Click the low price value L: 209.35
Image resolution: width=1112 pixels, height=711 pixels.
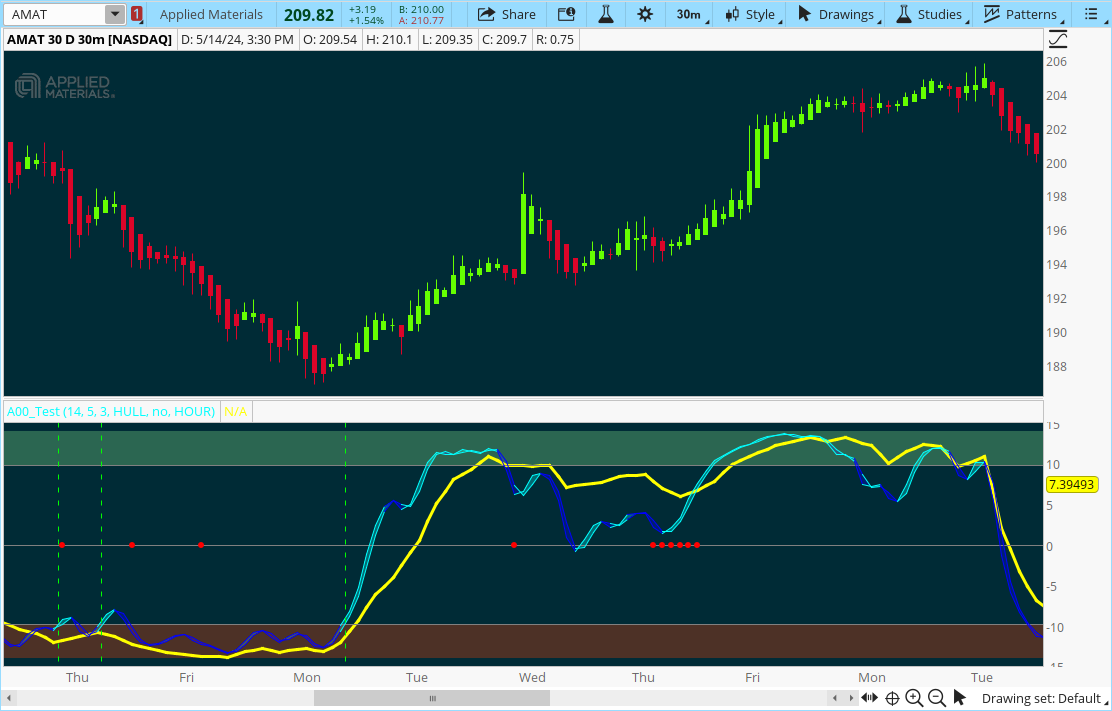click(447, 40)
